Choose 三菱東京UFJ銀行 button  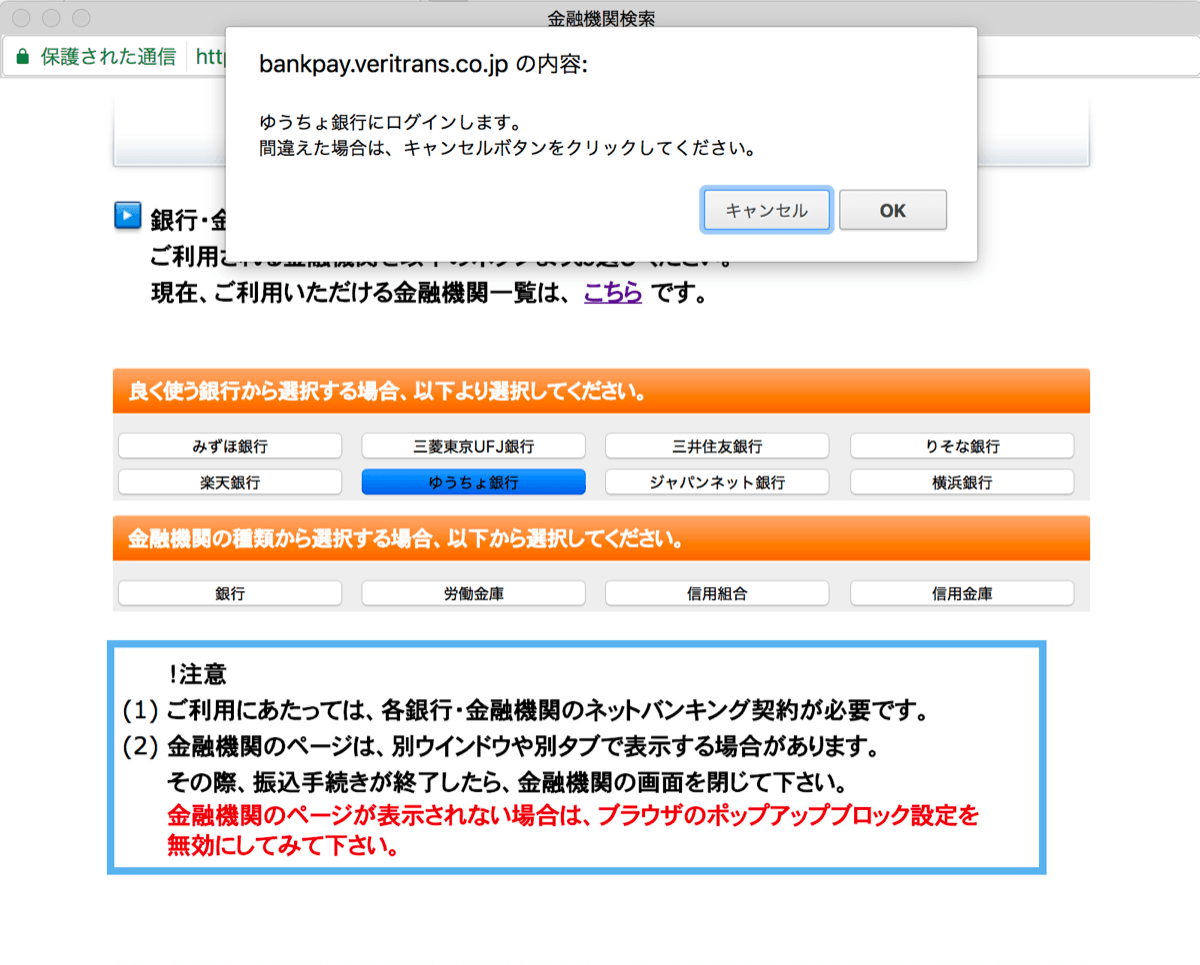(x=473, y=446)
